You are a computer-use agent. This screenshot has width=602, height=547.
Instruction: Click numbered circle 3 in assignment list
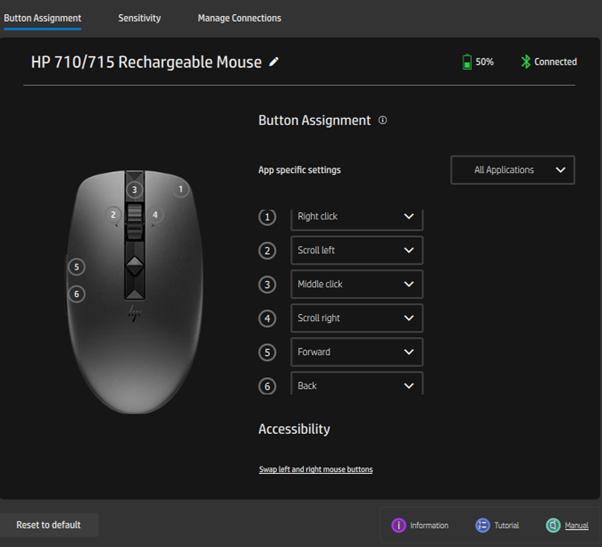tap(267, 285)
